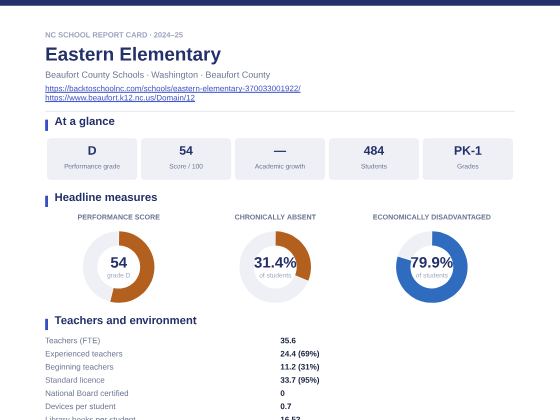This screenshot has width=560, height=420.
Task: Select the Performance grade D card
Action: [x=92, y=159]
